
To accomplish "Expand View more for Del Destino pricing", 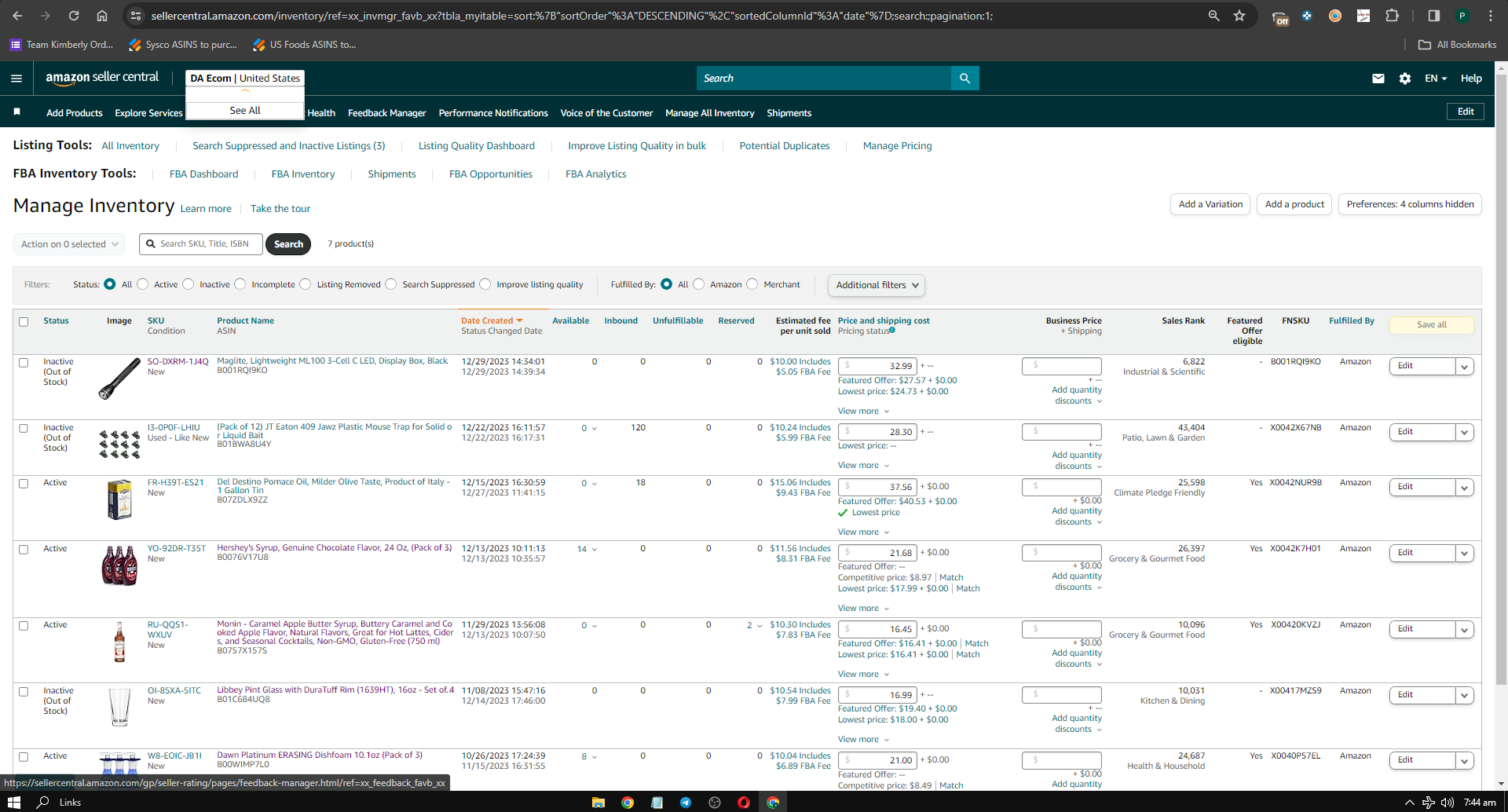I will pos(863,532).
